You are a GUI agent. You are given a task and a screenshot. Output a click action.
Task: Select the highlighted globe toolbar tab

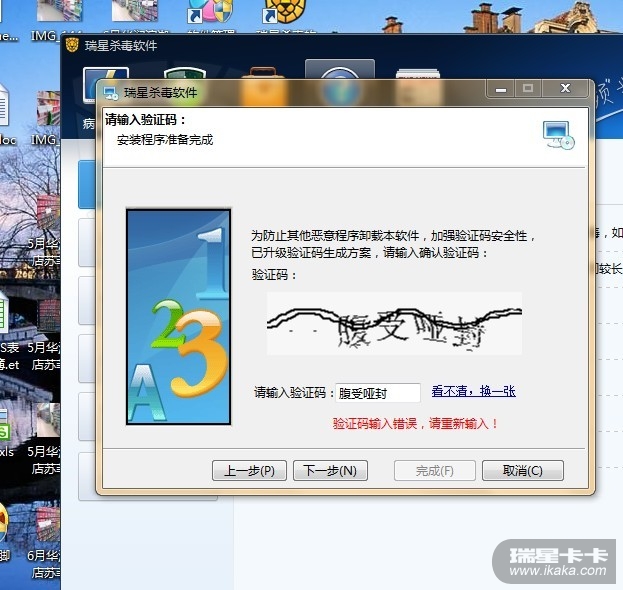(x=340, y=81)
